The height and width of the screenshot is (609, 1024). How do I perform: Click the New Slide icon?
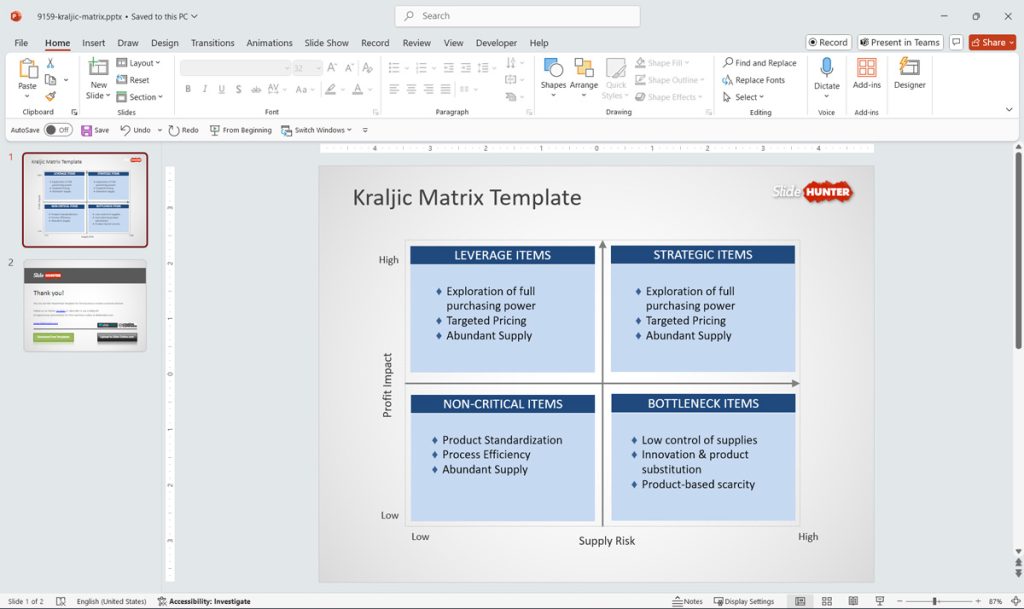click(99, 67)
